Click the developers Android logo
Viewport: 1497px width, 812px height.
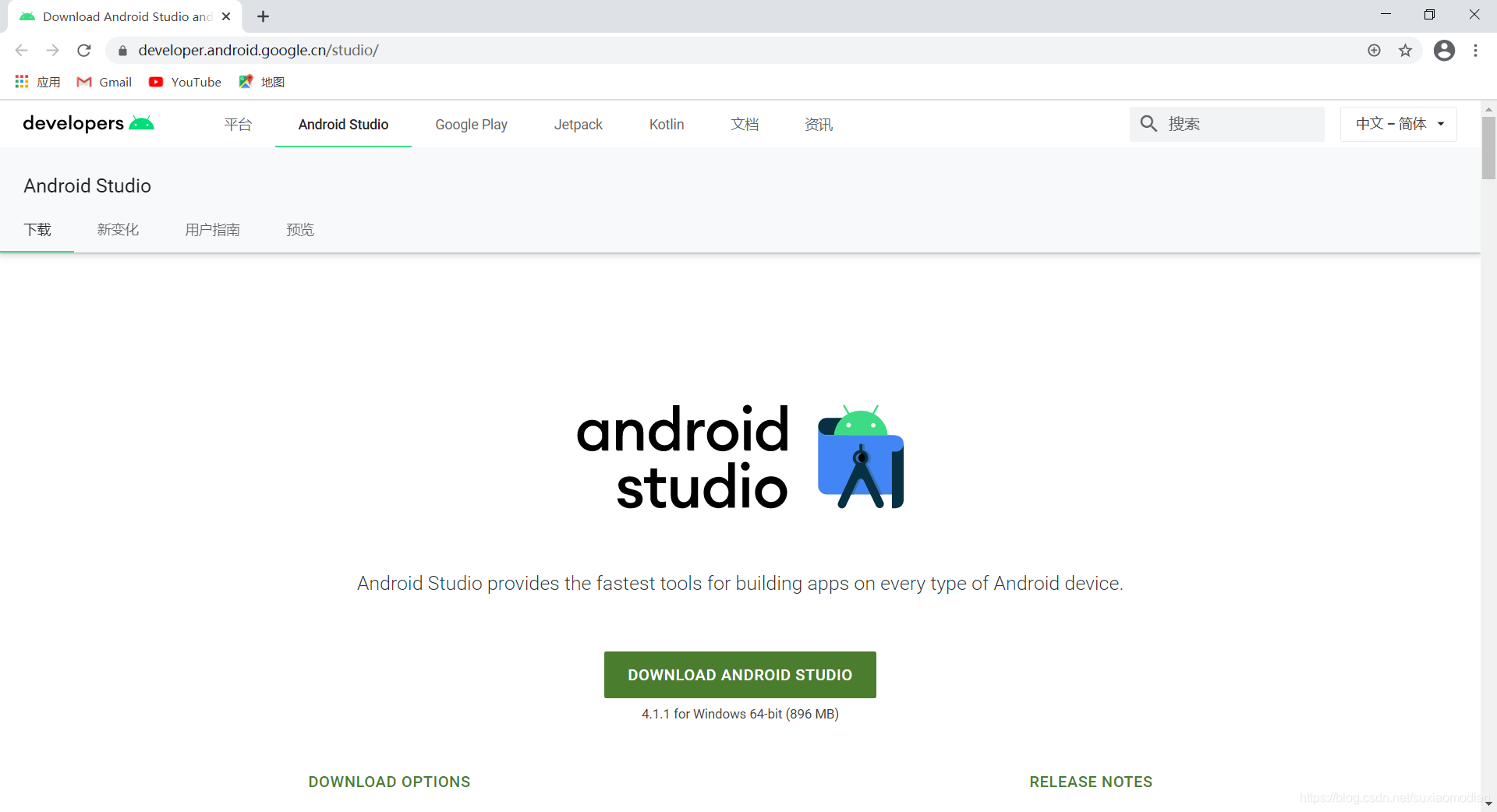click(89, 123)
